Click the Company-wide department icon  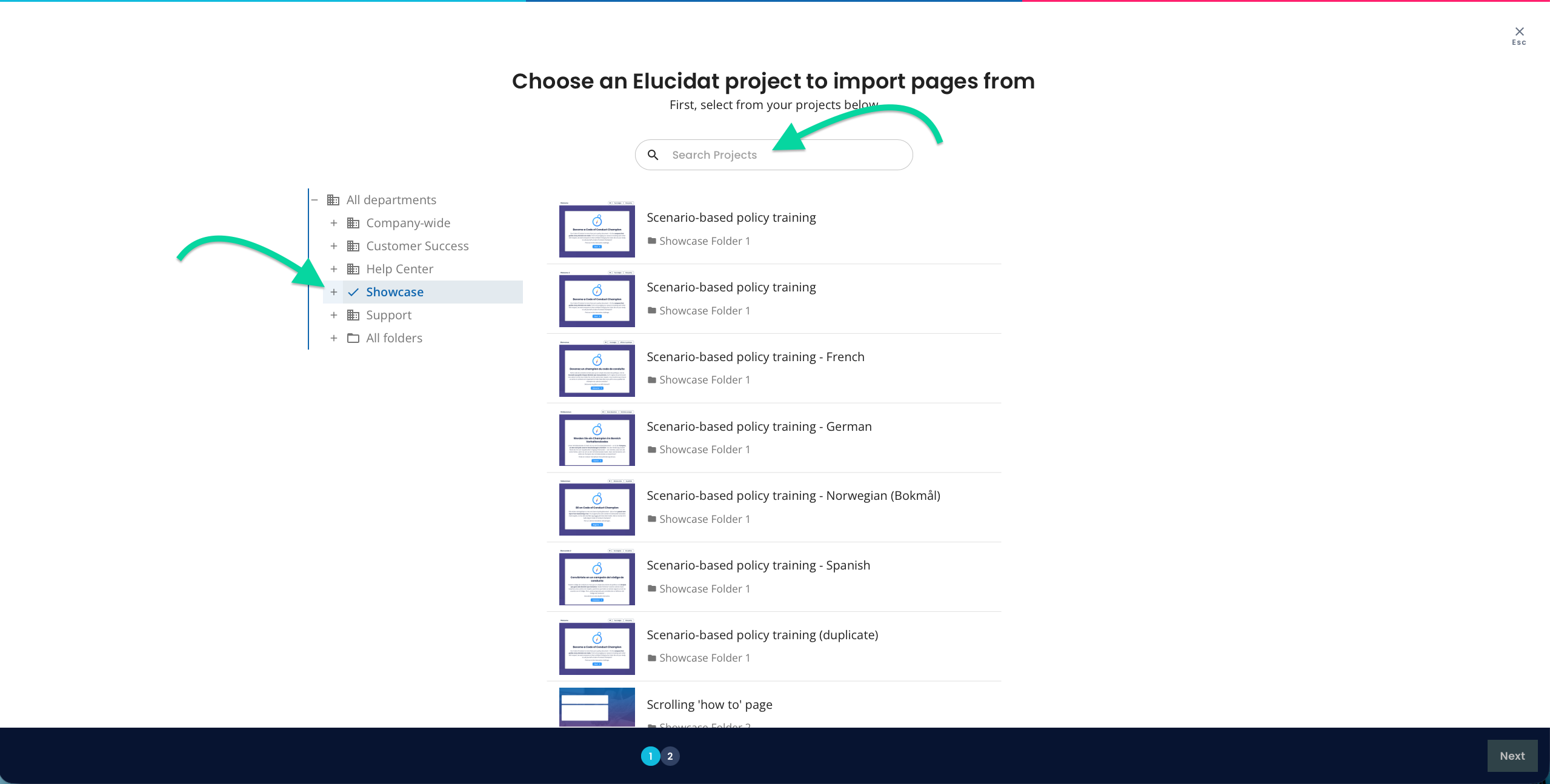point(353,223)
